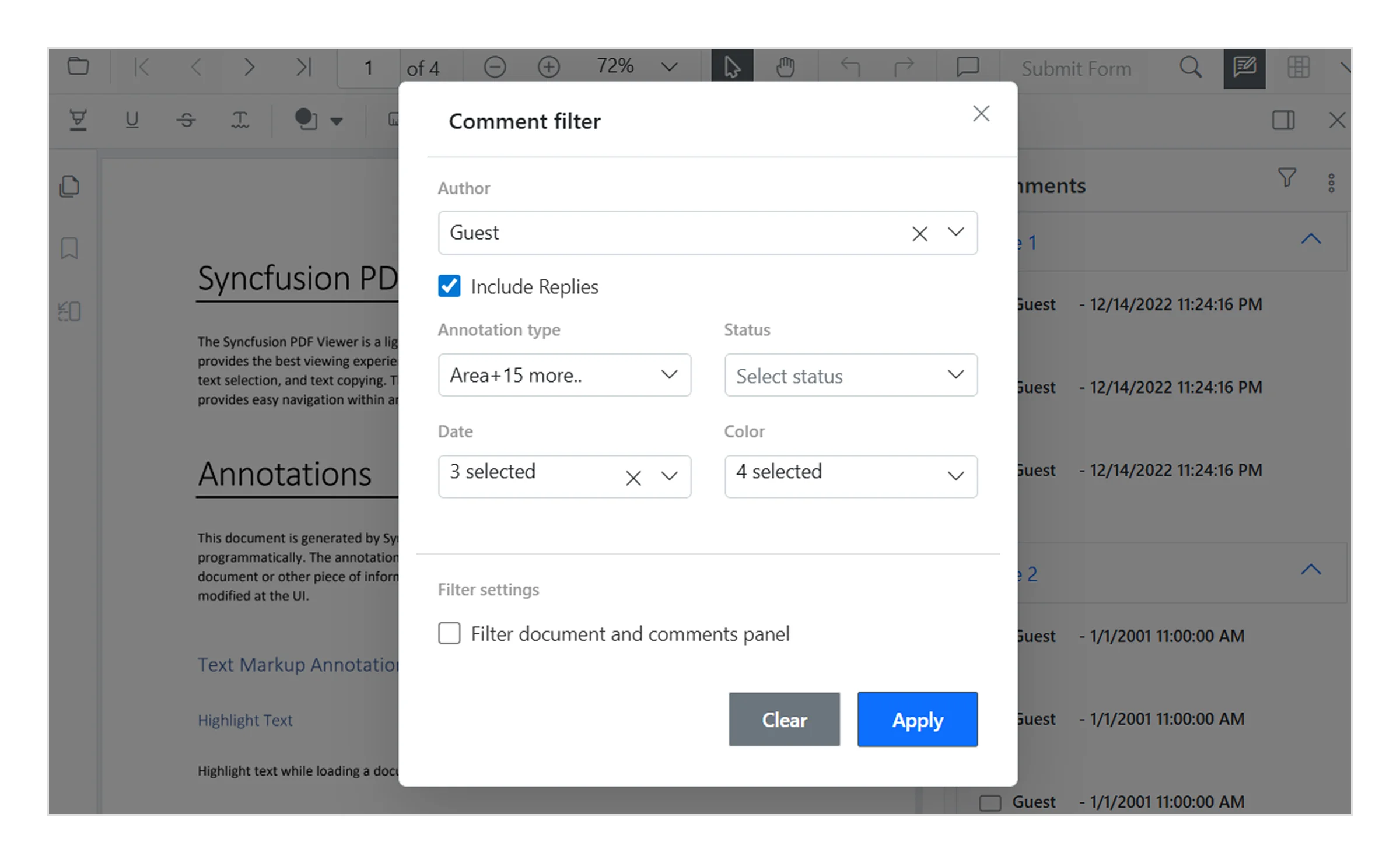Click the zoom out minus icon
The width and height of the screenshot is (1400, 863).
click(495, 67)
